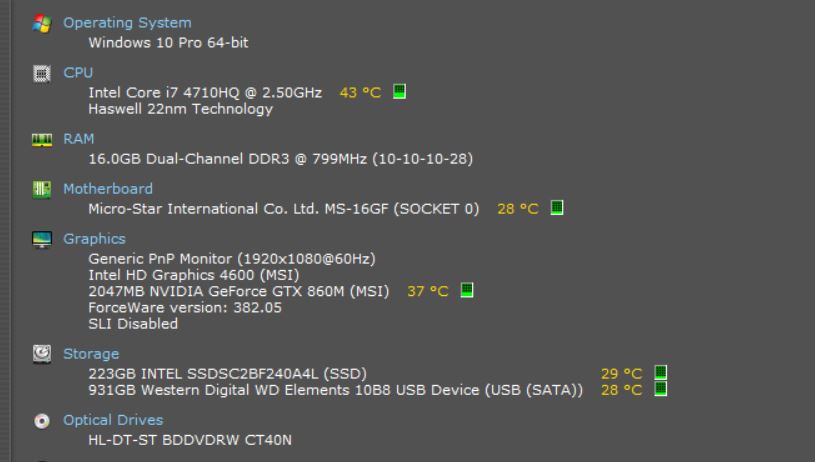Click the green indicator next to Intel SSD 29 °C
Viewport: 815px width, 462px height.
pos(661,372)
